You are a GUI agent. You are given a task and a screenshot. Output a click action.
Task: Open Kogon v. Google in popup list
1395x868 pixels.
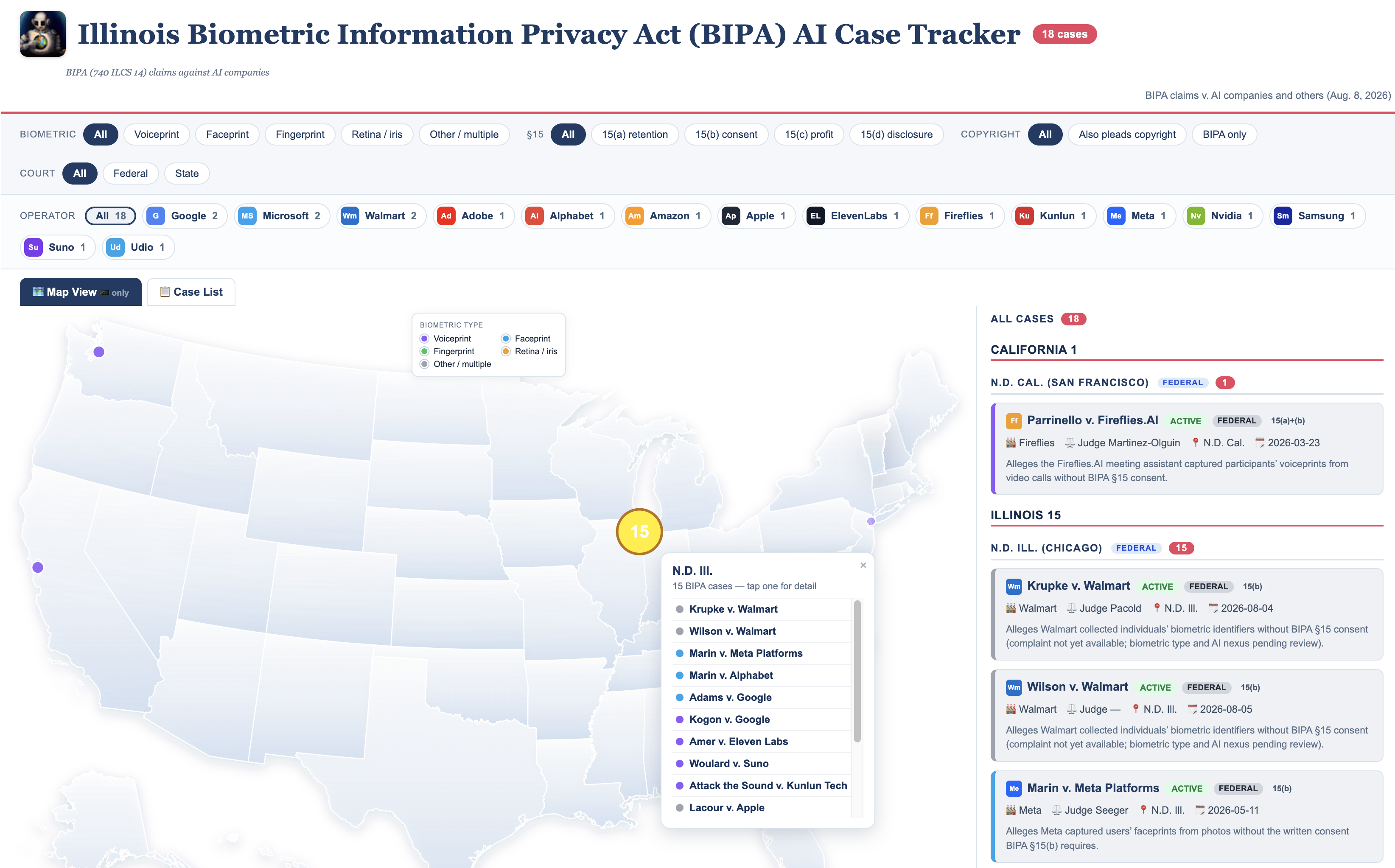pyautogui.click(x=761, y=720)
